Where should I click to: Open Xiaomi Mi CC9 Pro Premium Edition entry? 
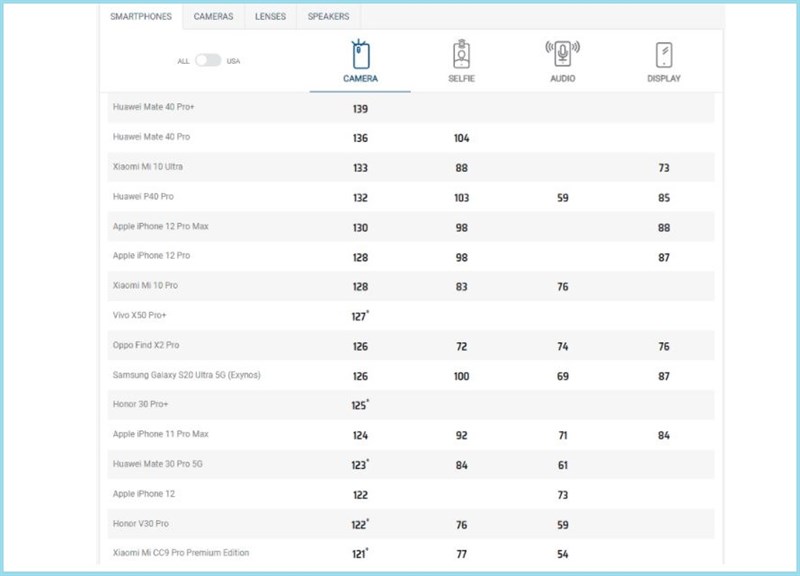pos(181,553)
